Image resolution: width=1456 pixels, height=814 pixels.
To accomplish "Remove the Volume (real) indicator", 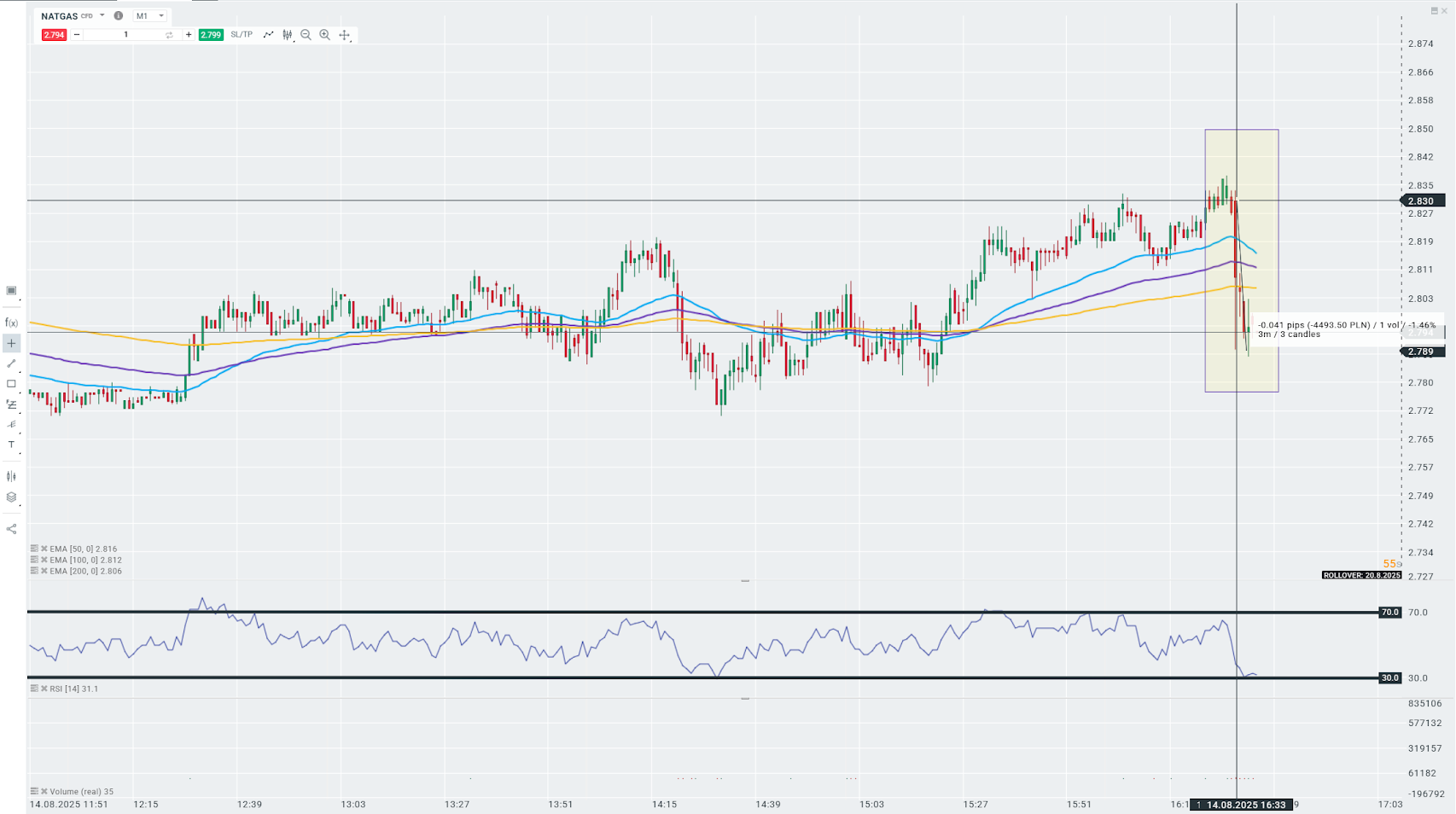I will [x=44, y=792].
